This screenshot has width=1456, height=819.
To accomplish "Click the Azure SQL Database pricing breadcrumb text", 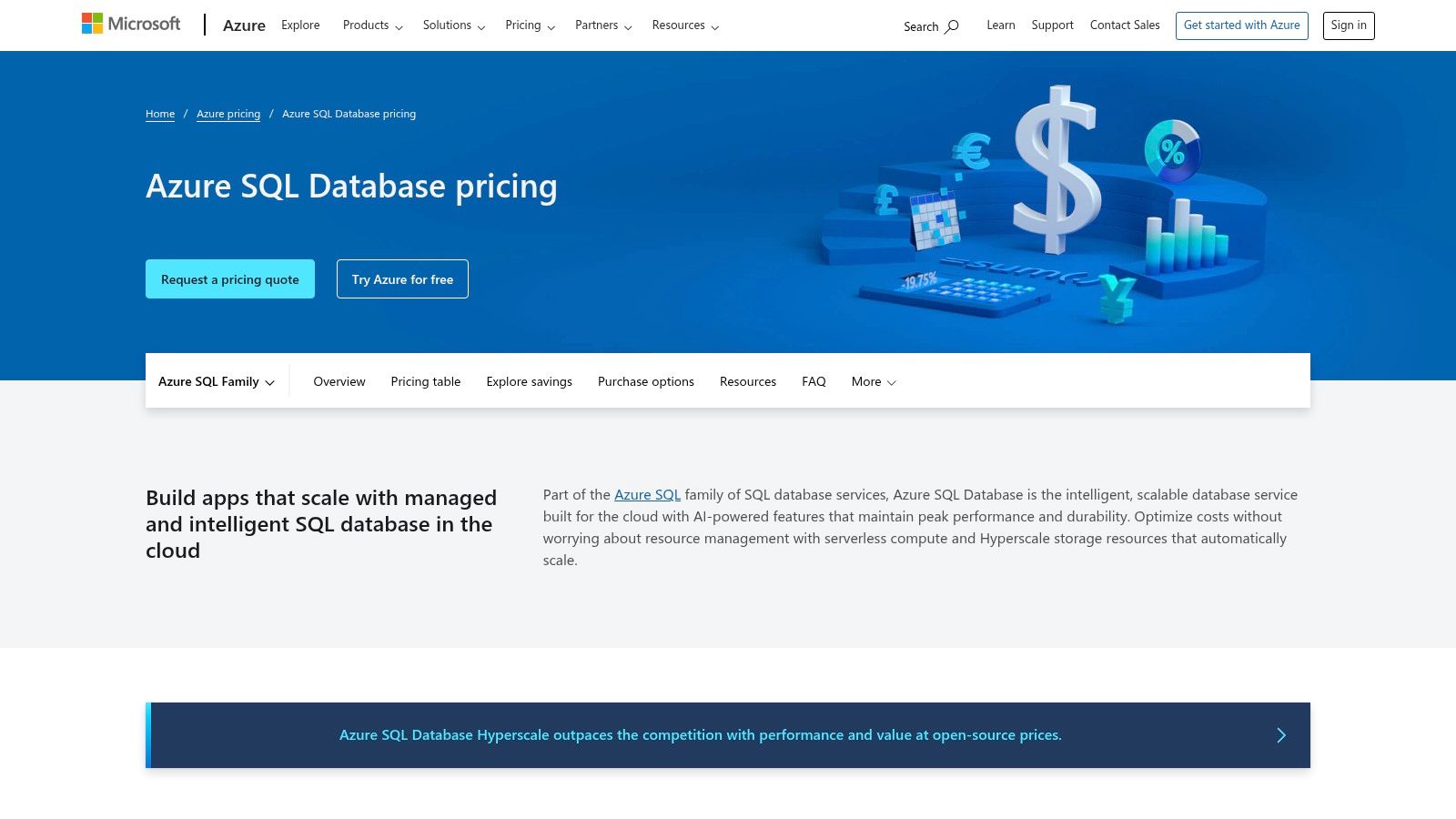I will click(349, 114).
